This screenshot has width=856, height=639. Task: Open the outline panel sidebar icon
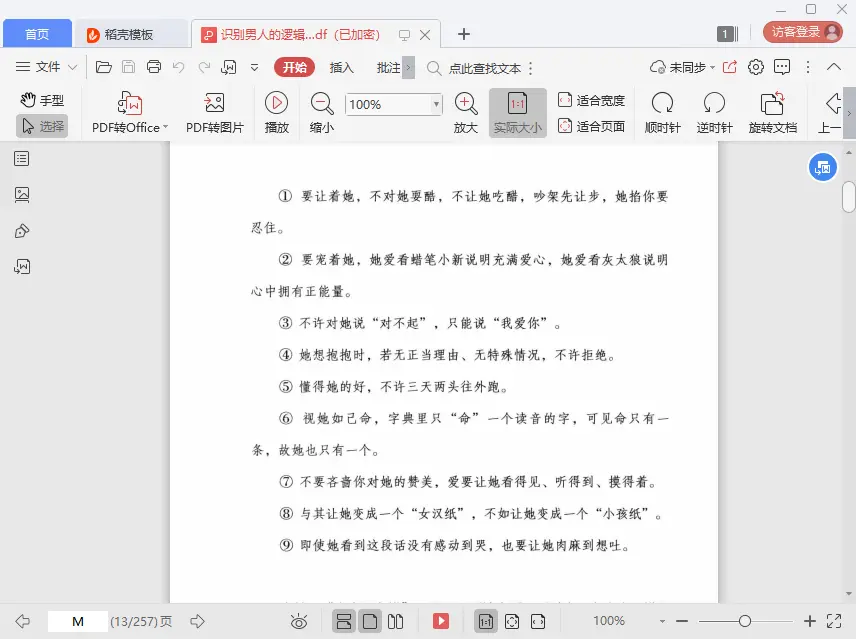pos(22,159)
